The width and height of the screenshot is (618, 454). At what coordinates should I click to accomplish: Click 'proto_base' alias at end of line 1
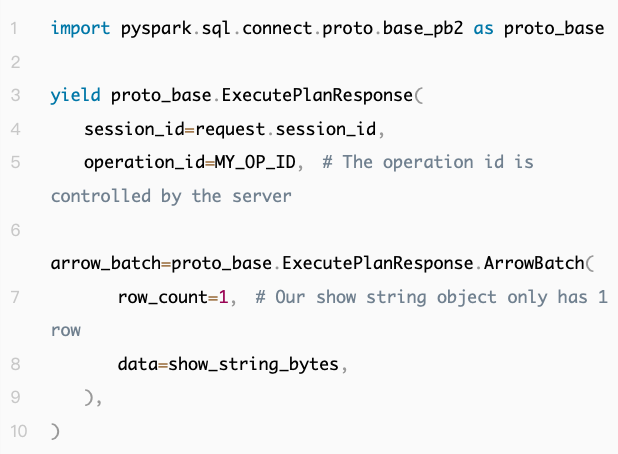(554, 29)
